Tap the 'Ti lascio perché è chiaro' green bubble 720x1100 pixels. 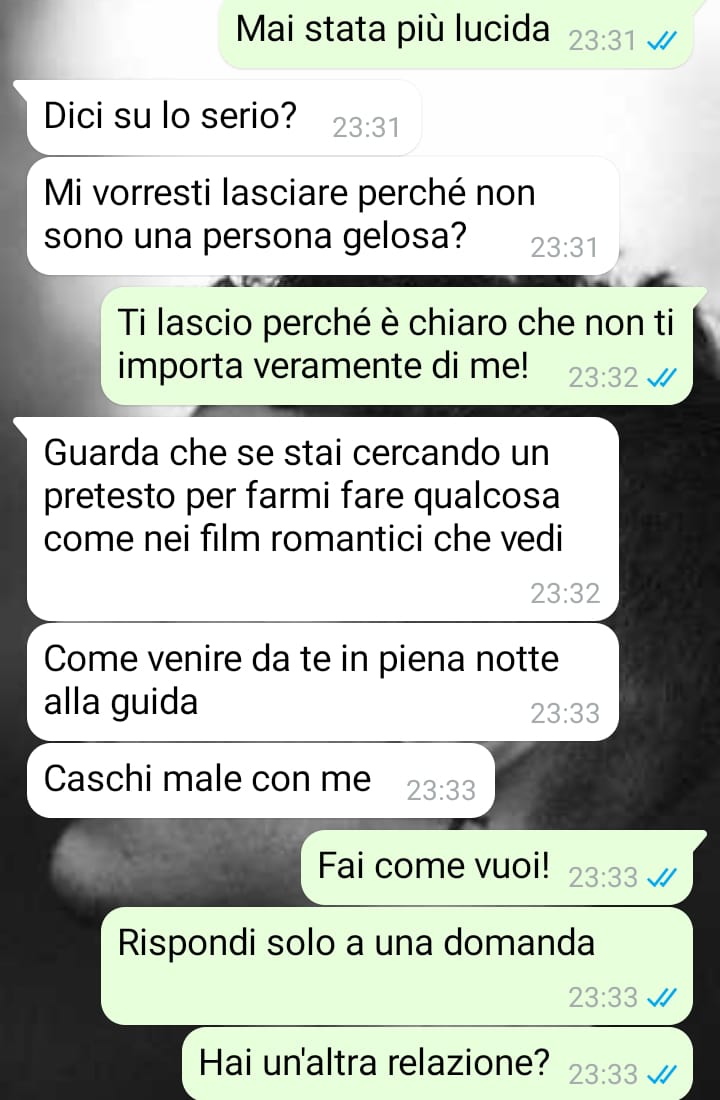397,346
